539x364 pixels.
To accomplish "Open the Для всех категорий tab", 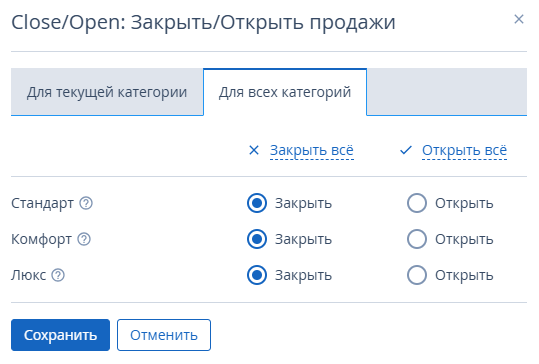I will point(285,92).
